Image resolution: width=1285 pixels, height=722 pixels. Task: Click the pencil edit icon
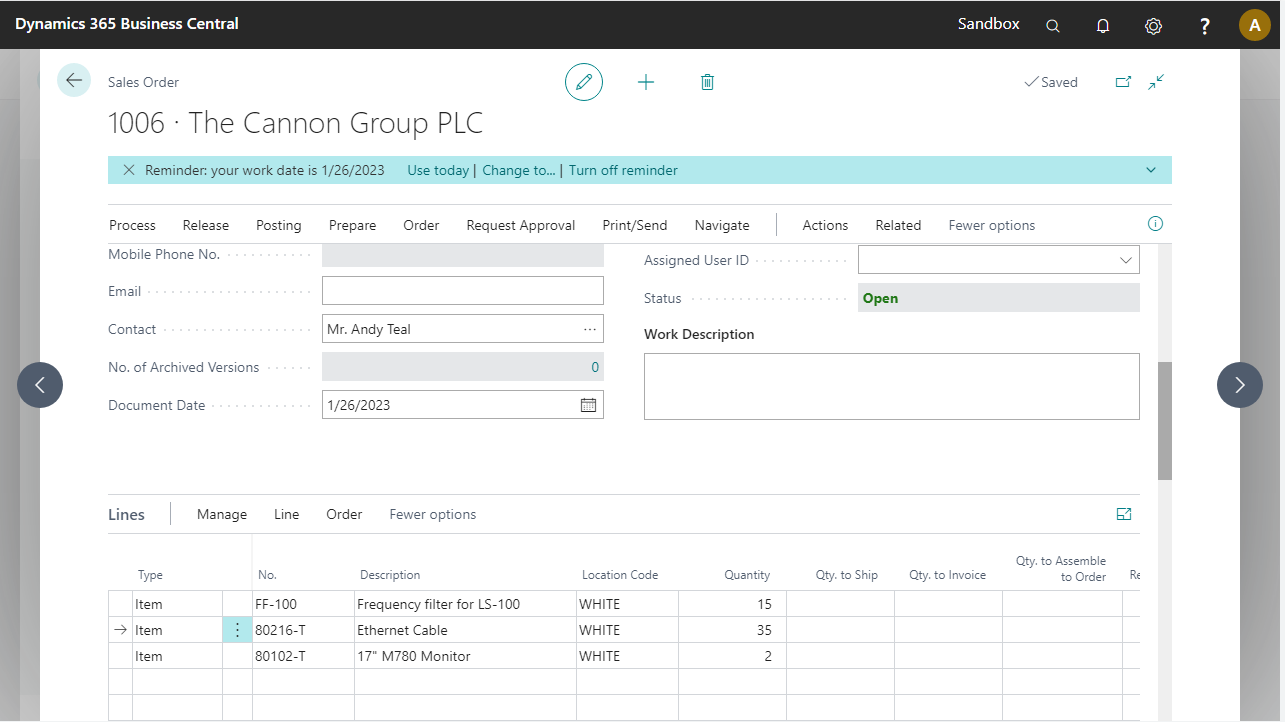click(584, 82)
